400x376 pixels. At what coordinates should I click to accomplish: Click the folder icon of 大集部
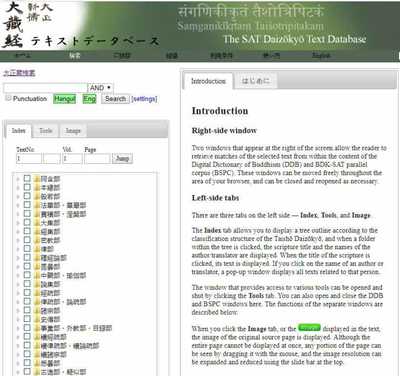(x=37, y=223)
